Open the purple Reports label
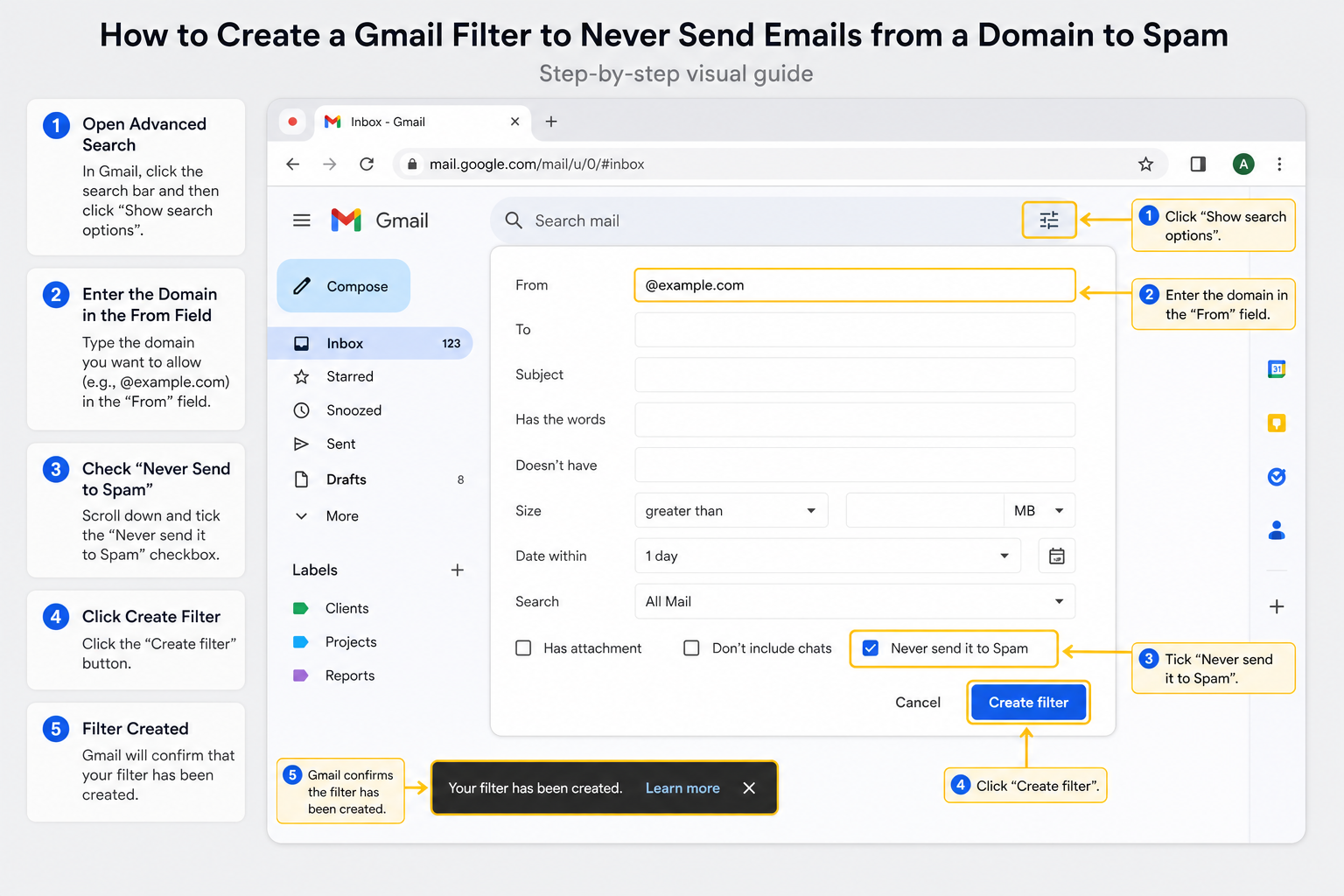This screenshot has height=896, width=1344. coord(350,675)
